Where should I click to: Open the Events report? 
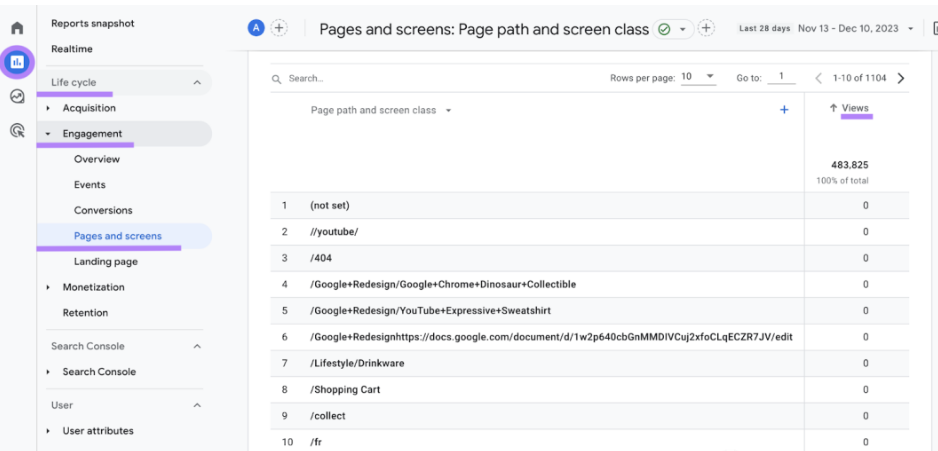[90, 185]
